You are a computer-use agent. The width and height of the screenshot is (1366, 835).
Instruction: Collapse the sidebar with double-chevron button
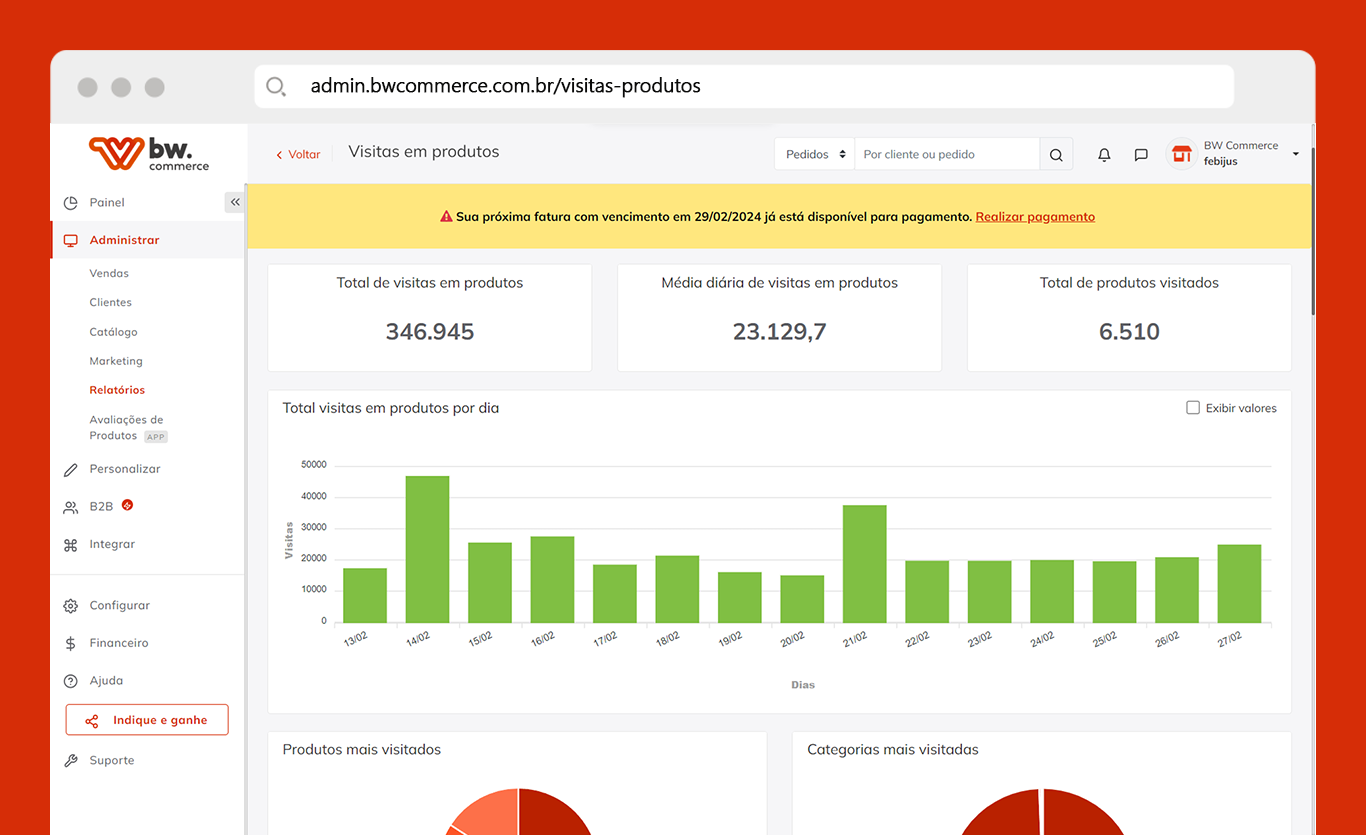(235, 202)
